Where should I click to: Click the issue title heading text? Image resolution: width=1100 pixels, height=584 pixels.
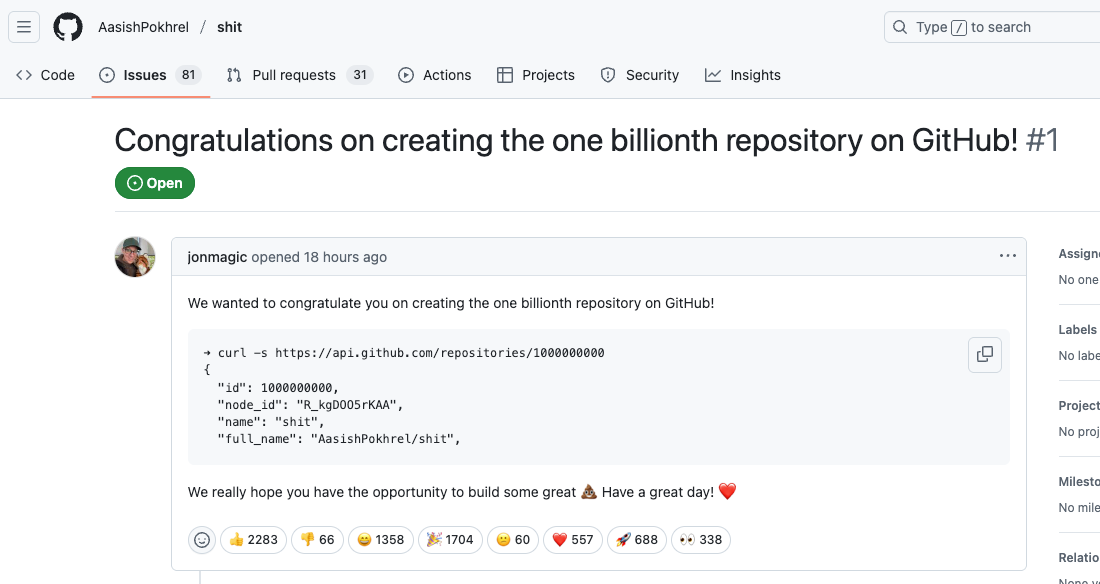pyautogui.click(x=566, y=141)
